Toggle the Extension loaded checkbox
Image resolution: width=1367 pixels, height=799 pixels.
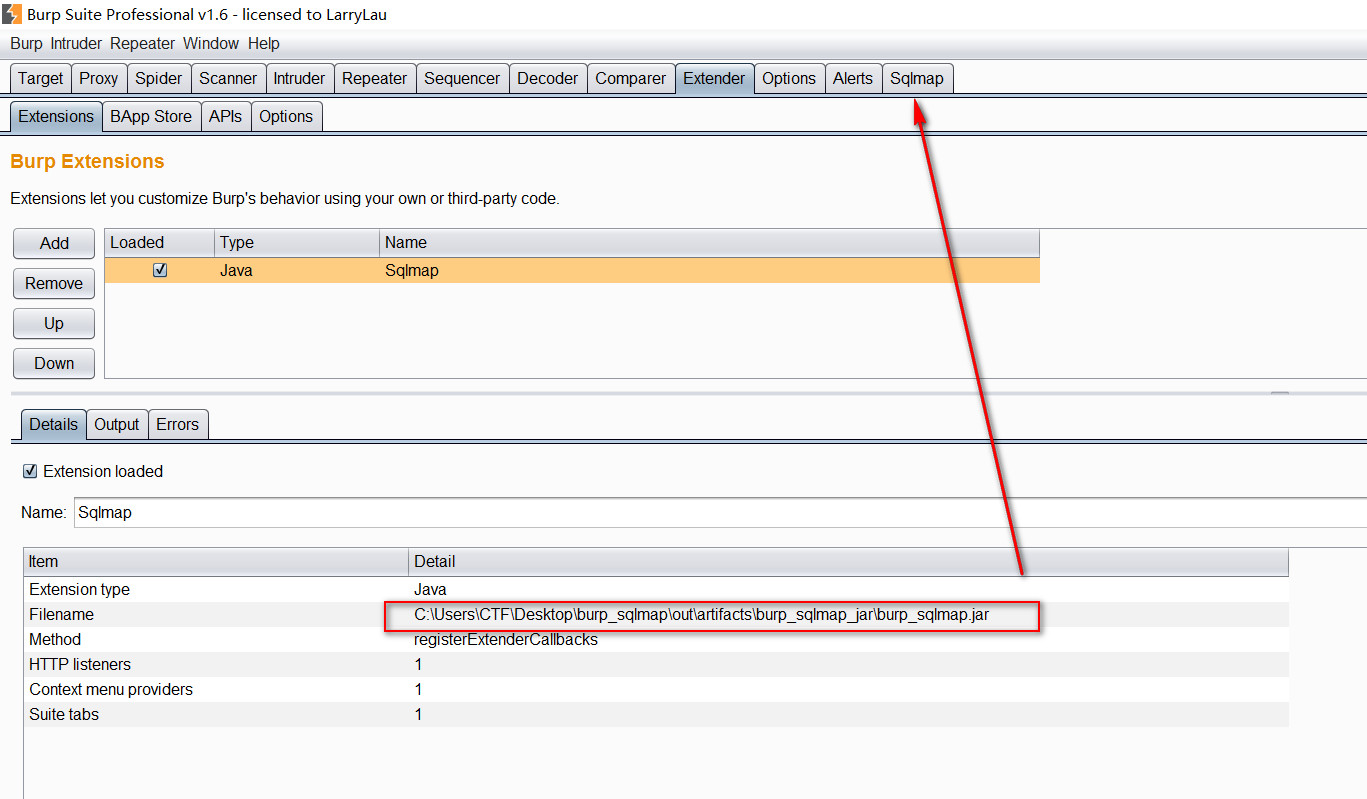30,471
